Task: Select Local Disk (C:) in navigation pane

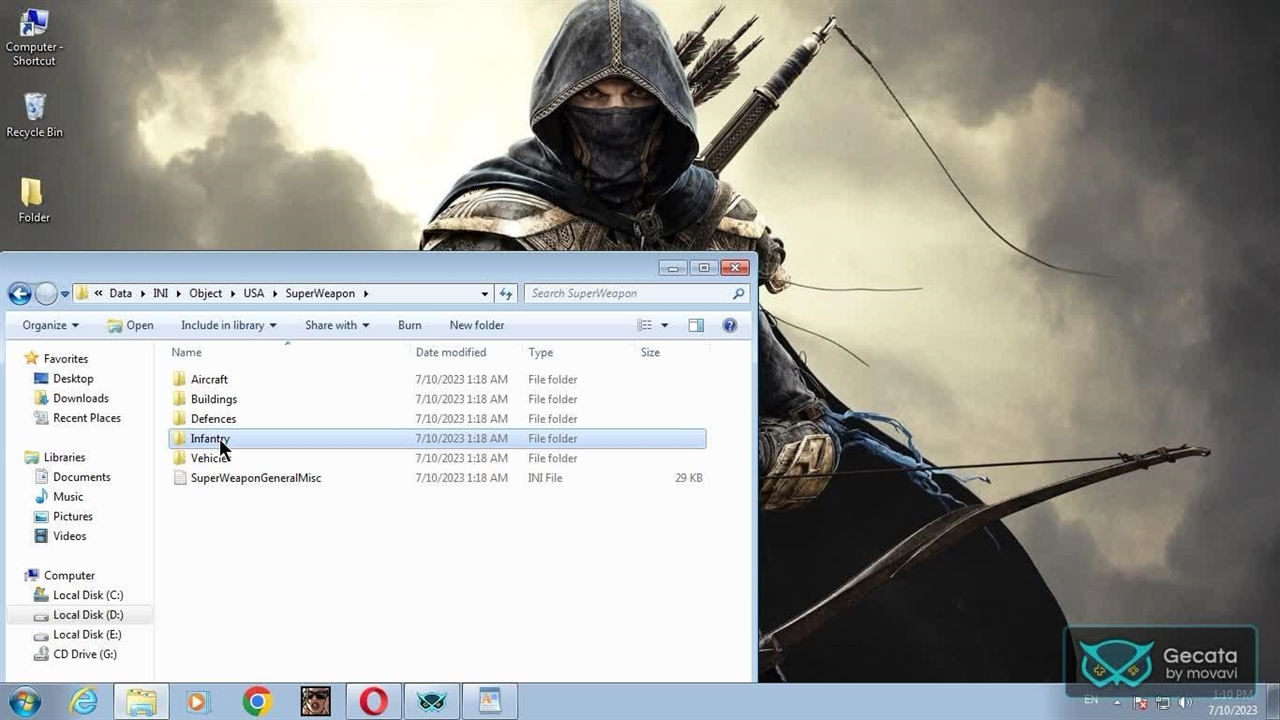Action: coord(87,595)
